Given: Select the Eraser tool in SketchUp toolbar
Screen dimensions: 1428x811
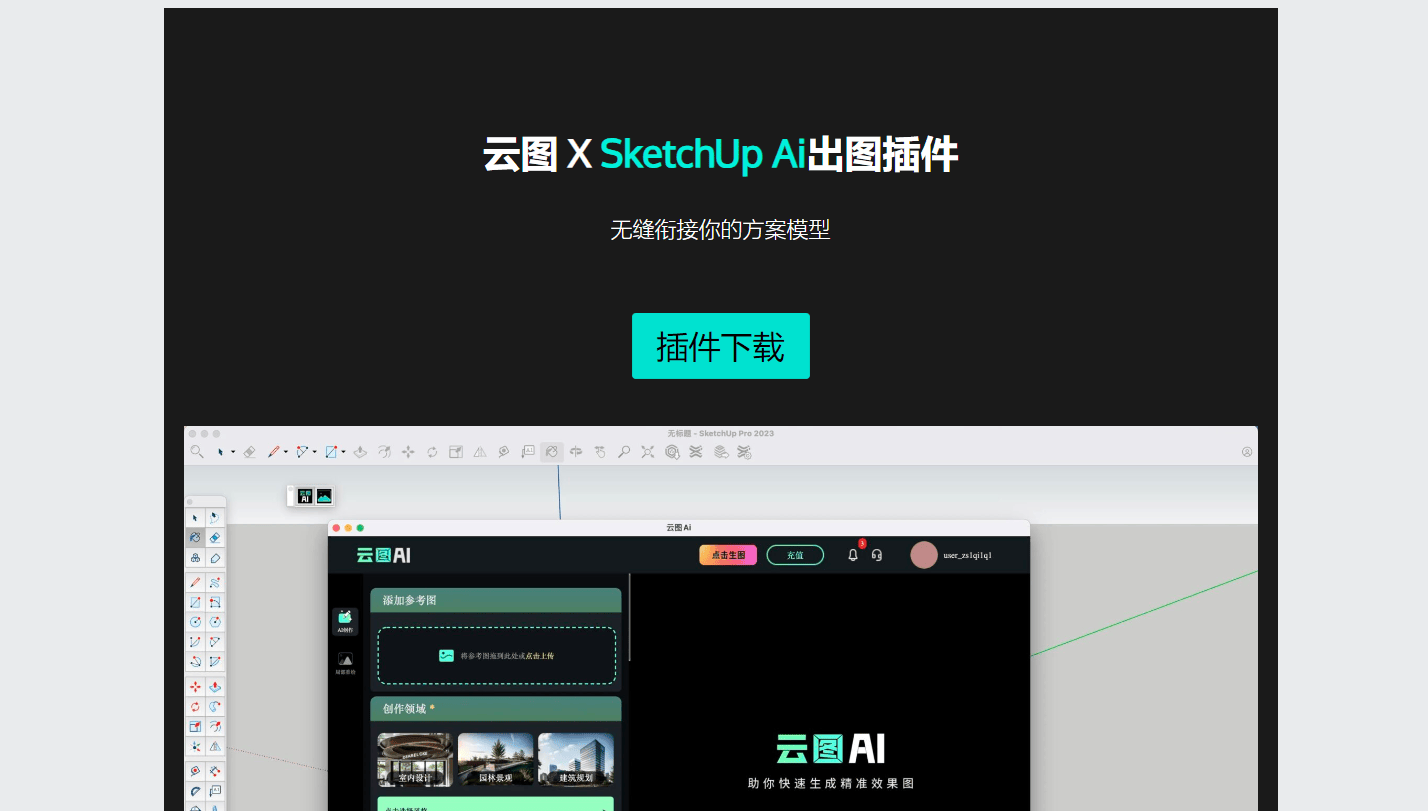Looking at the screenshot, I should tap(247, 452).
